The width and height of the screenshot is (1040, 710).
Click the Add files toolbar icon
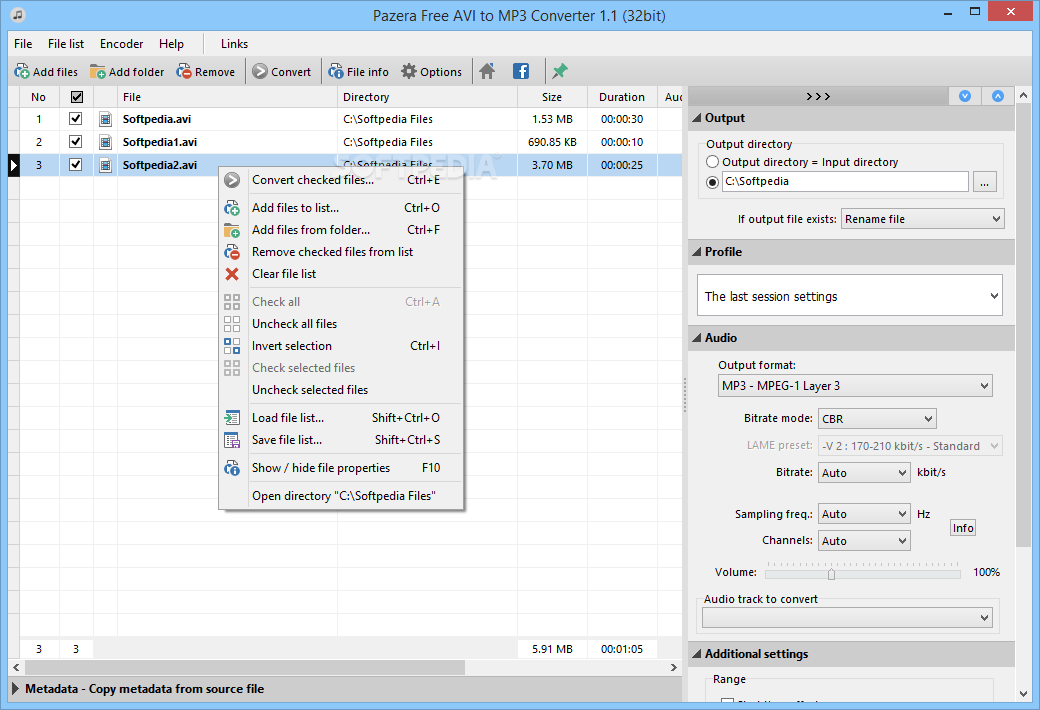click(x=22, y=72)
